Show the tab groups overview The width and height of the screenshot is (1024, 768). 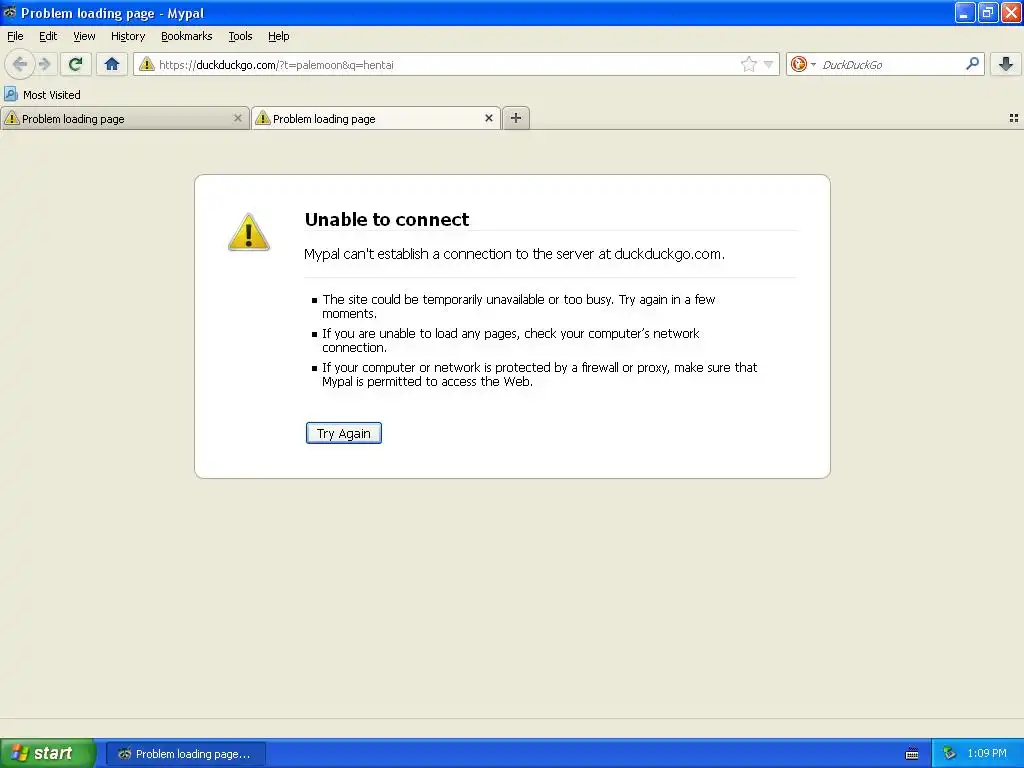pos(1014,118)
